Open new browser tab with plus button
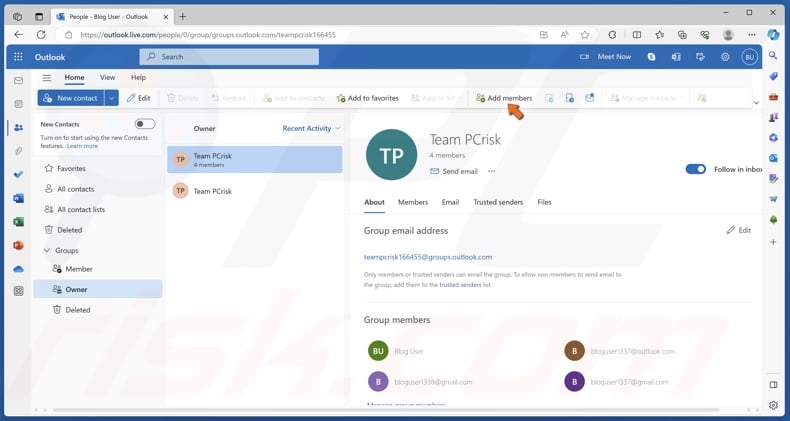Screen dimensions: 790x421 pyautogui.click(x=182, y=17)
